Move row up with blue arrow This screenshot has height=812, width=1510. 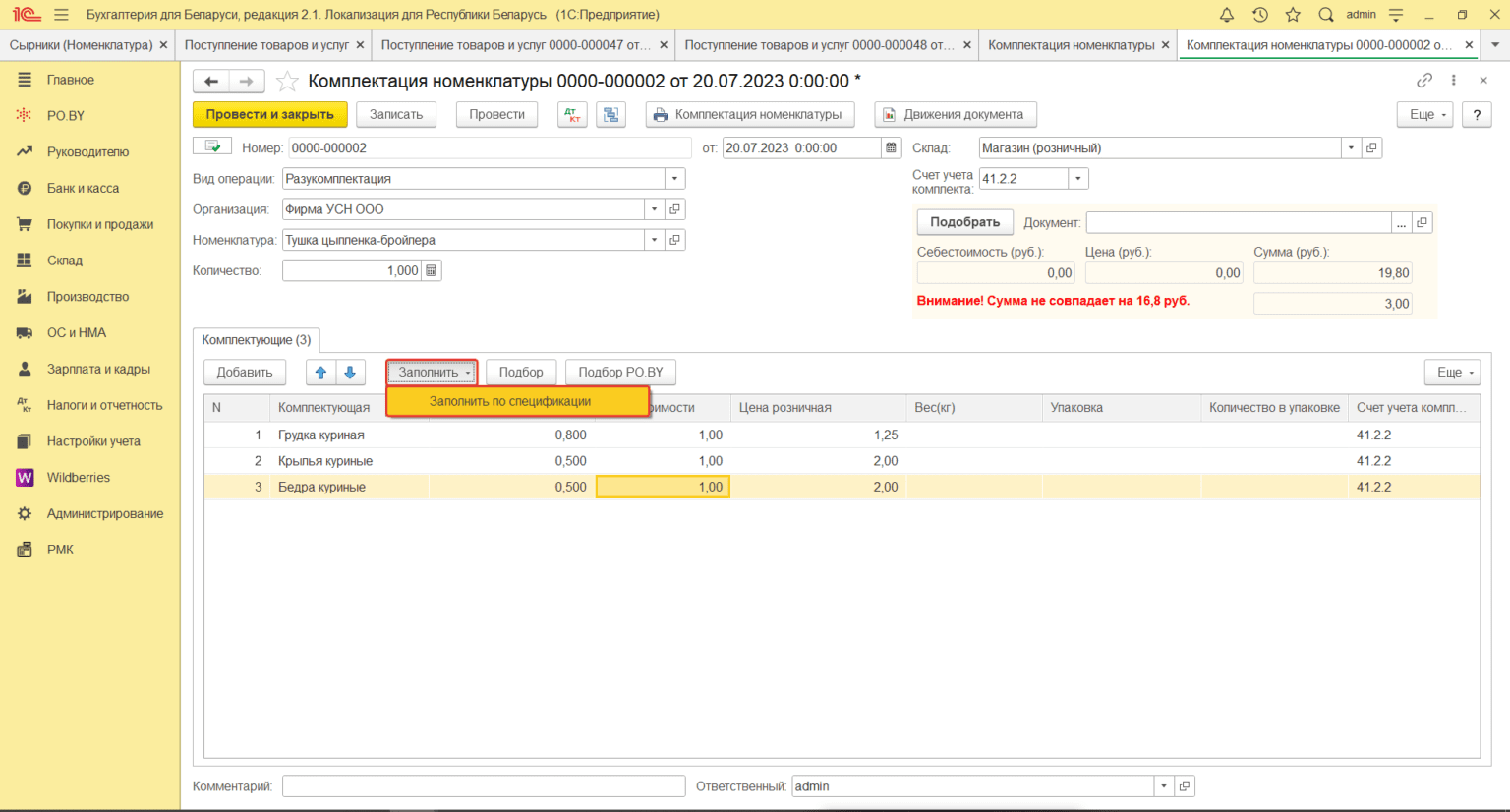tap(320, 373)
